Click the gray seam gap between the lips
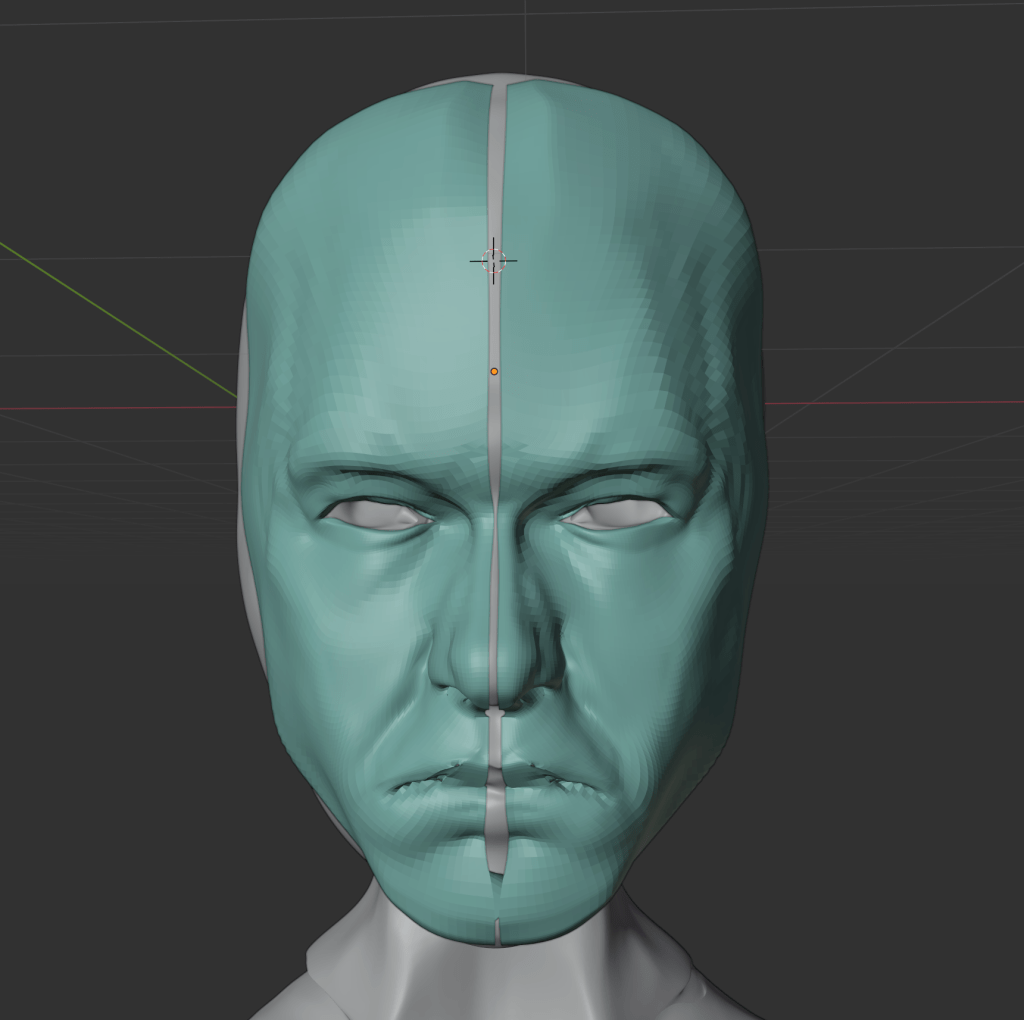The image size is (1024, 1020). [495, 782]
